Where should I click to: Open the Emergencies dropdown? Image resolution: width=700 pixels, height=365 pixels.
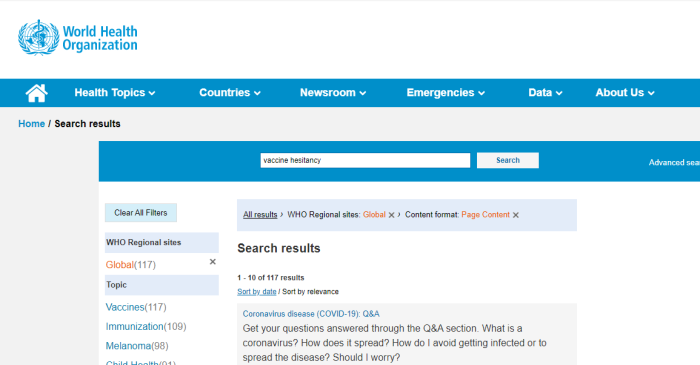tap(446, 93)
